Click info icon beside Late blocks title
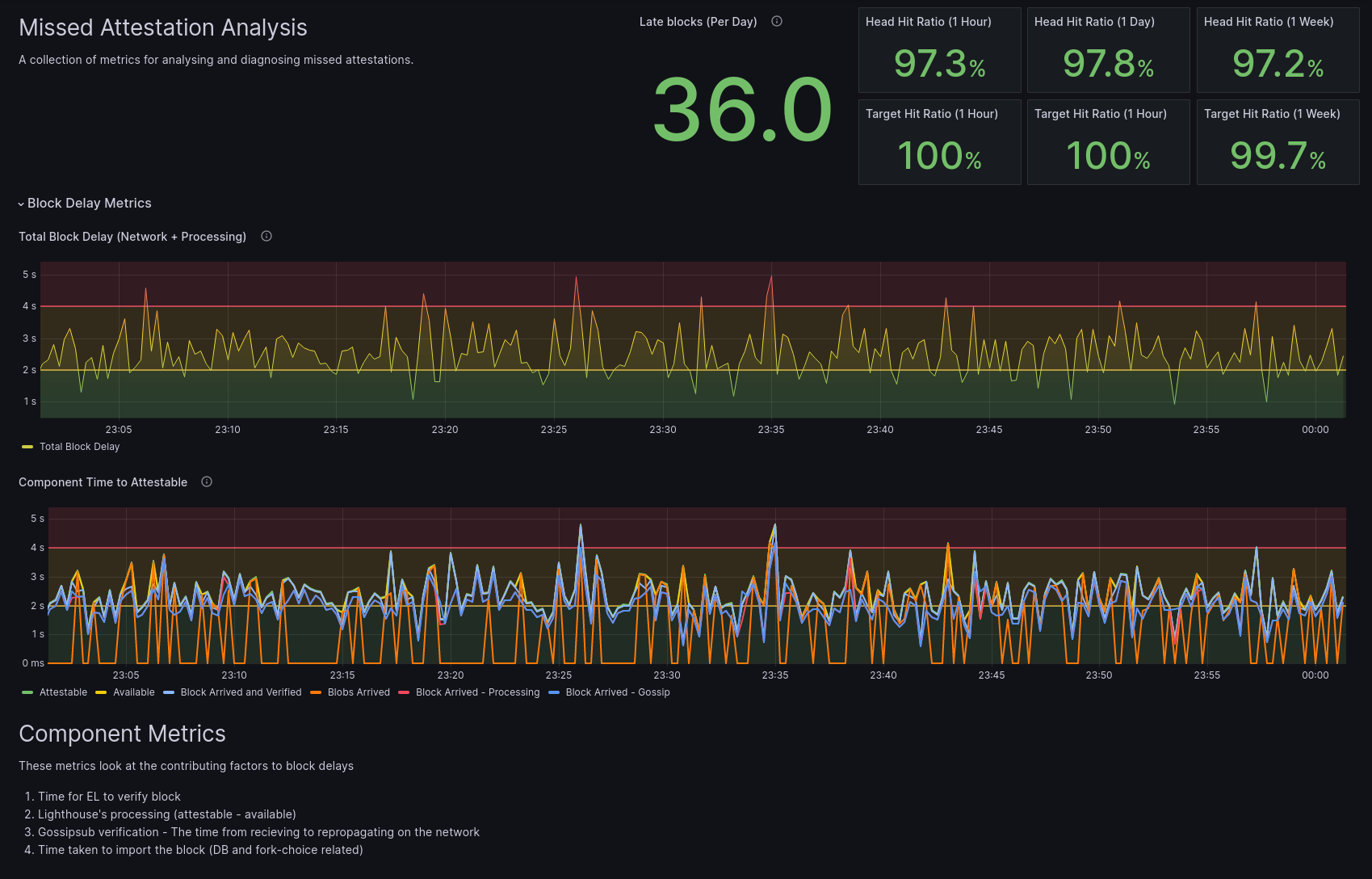Screen dimensions: 1372x879 tap(777, 22)
